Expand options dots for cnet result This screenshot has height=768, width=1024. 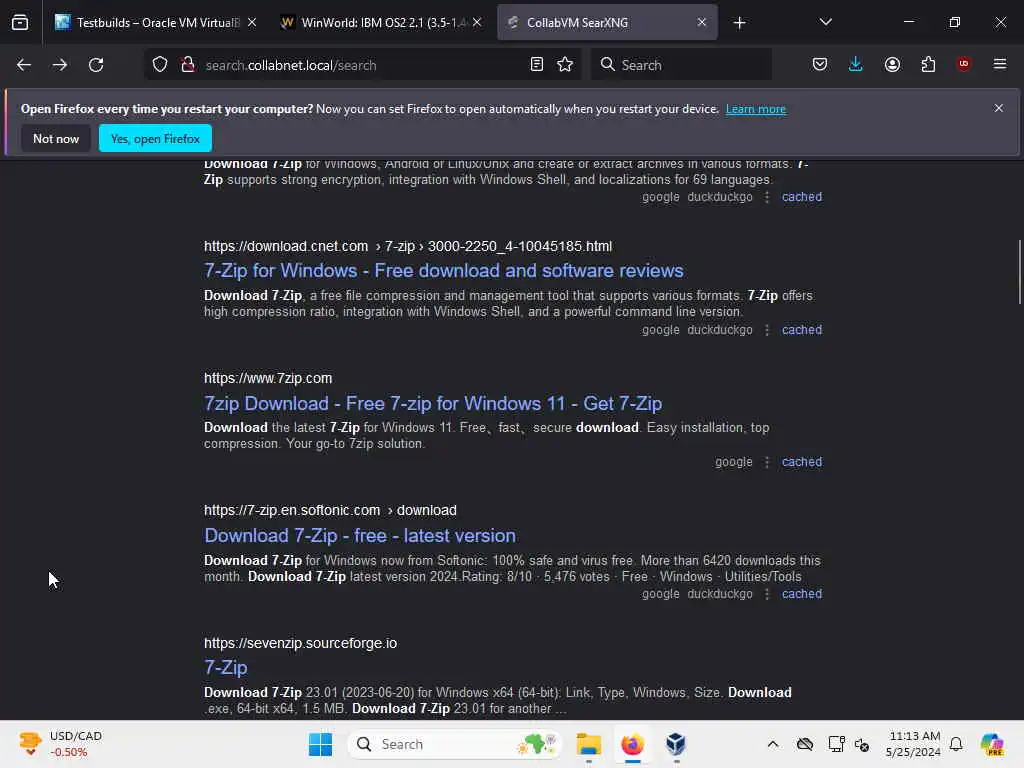click(767, 330)
